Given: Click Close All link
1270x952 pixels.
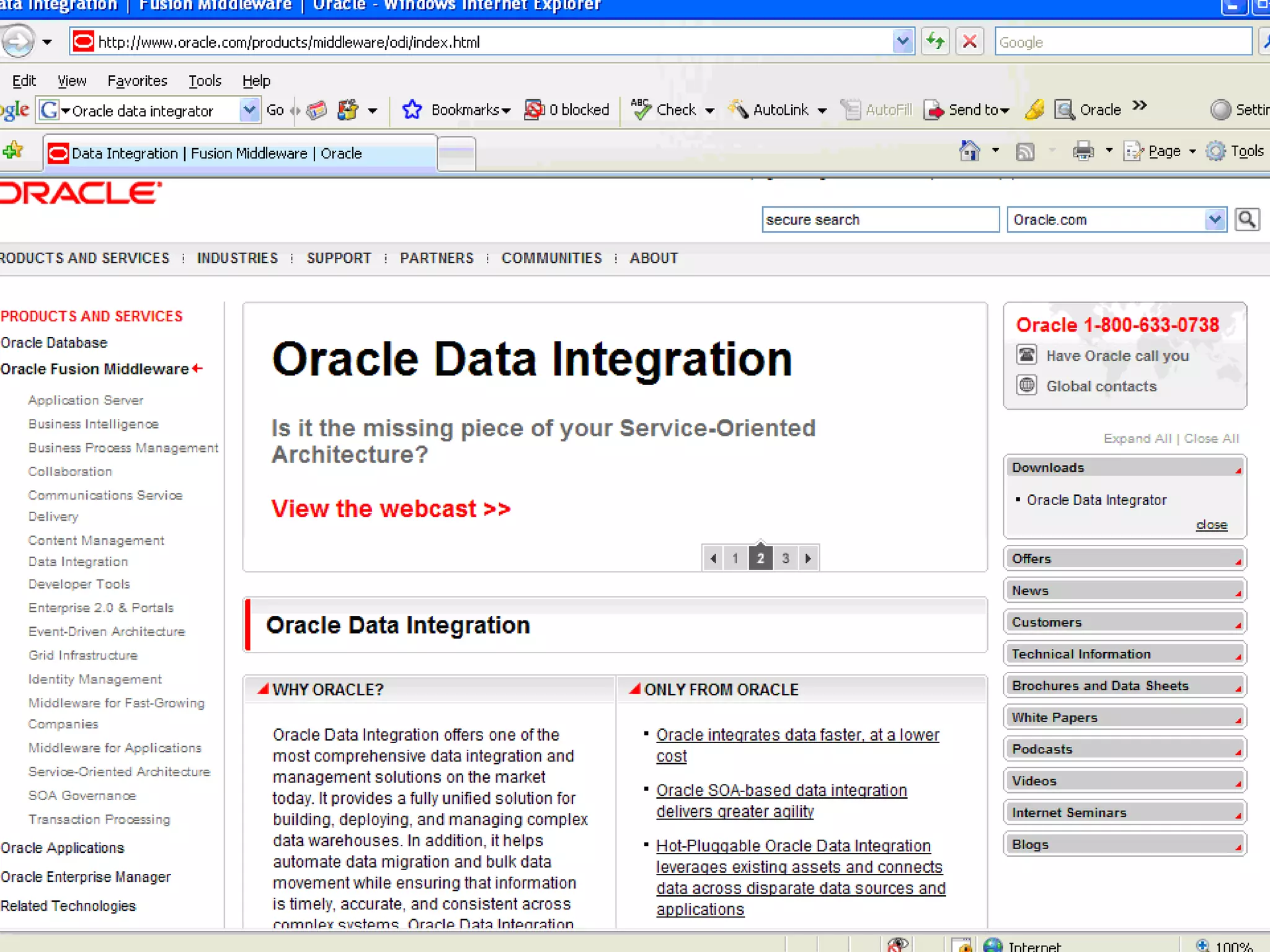Looking at the screenshot, I should (x=1212, y=438).
